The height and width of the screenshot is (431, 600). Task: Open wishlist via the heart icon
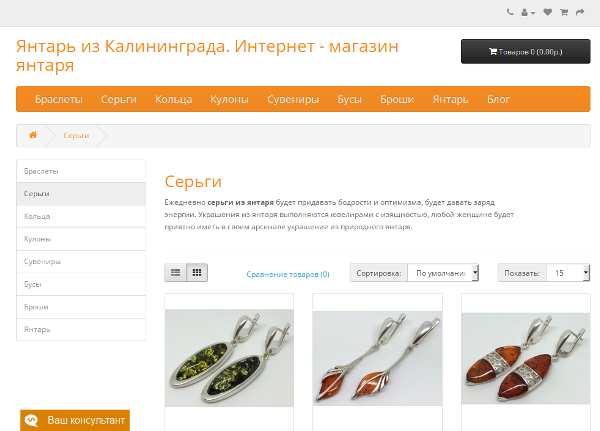(548, 12)
